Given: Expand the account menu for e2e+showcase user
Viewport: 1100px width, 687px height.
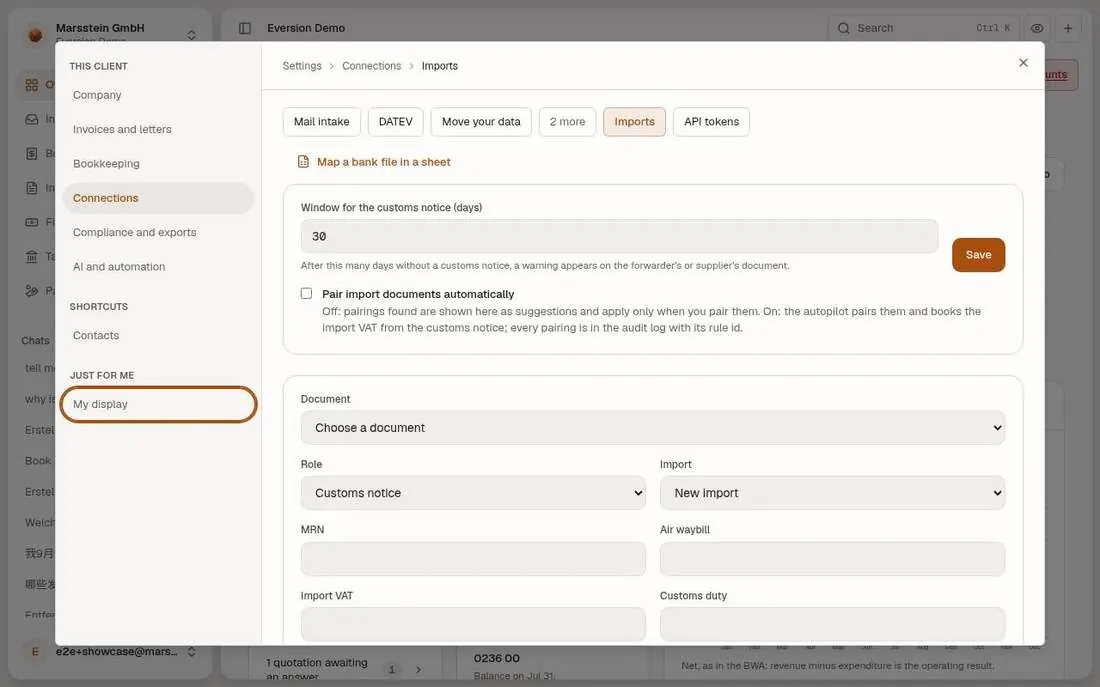Looking at the screenshot, I should (x=192, y=652).
